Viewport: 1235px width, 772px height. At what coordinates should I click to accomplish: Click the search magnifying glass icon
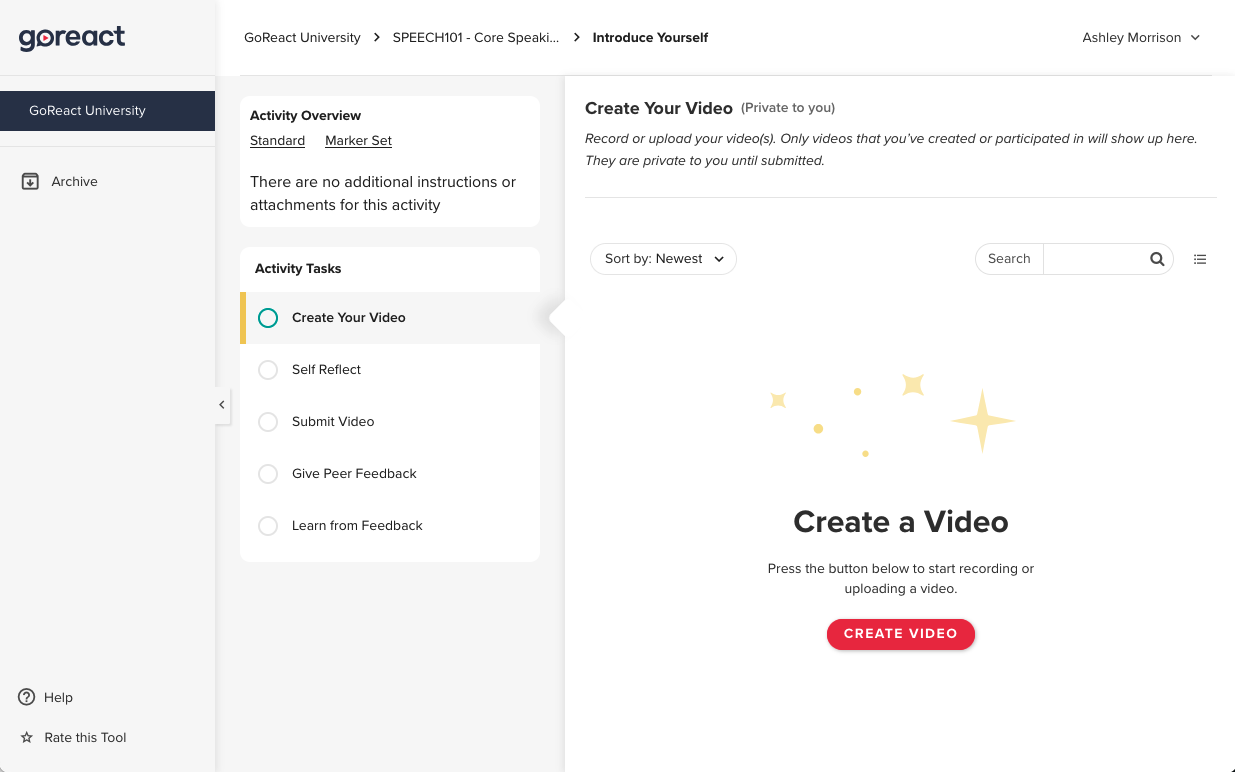pos(1157,259)
